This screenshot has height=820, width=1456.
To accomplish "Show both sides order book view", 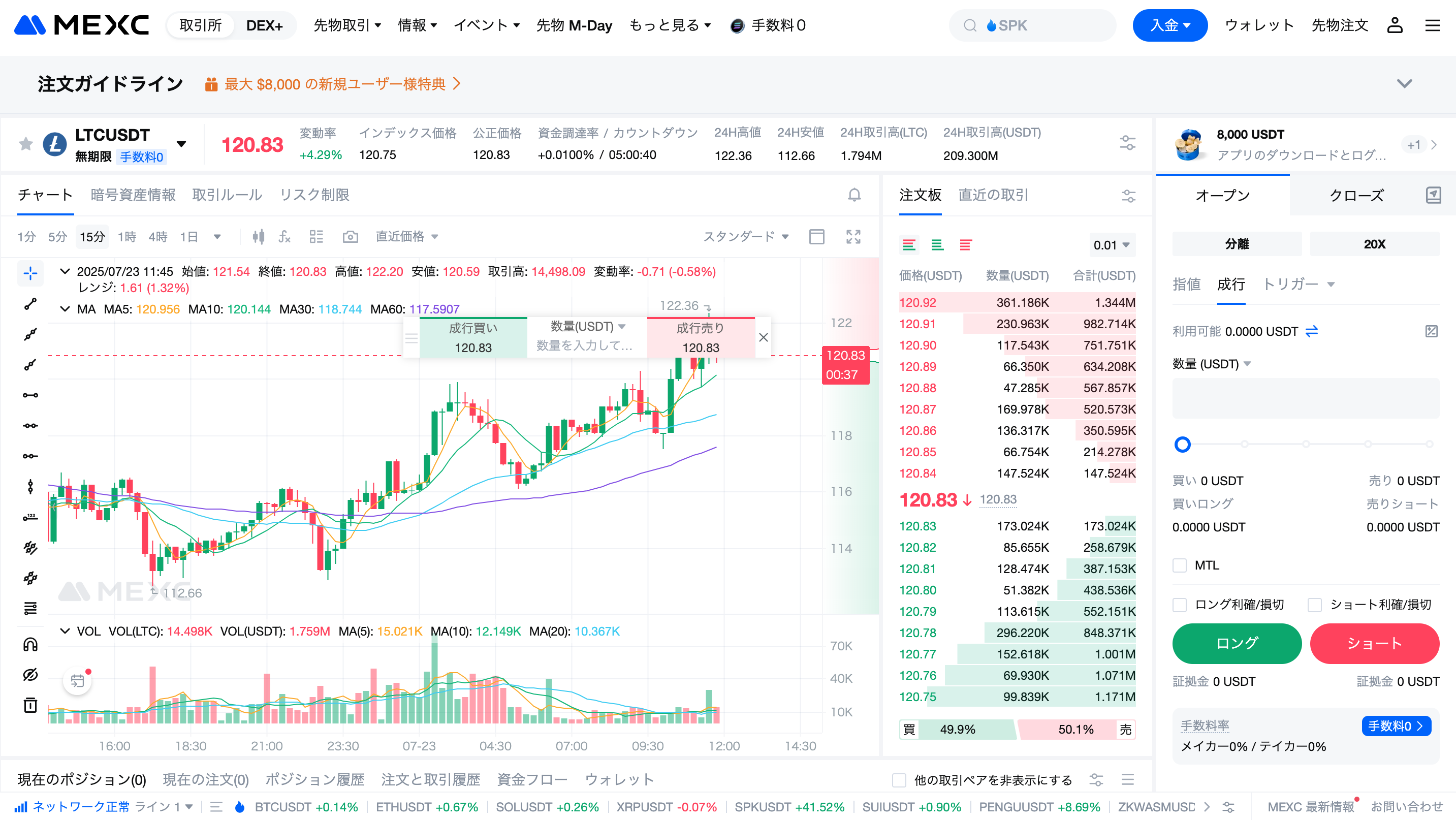I will 909,245.
